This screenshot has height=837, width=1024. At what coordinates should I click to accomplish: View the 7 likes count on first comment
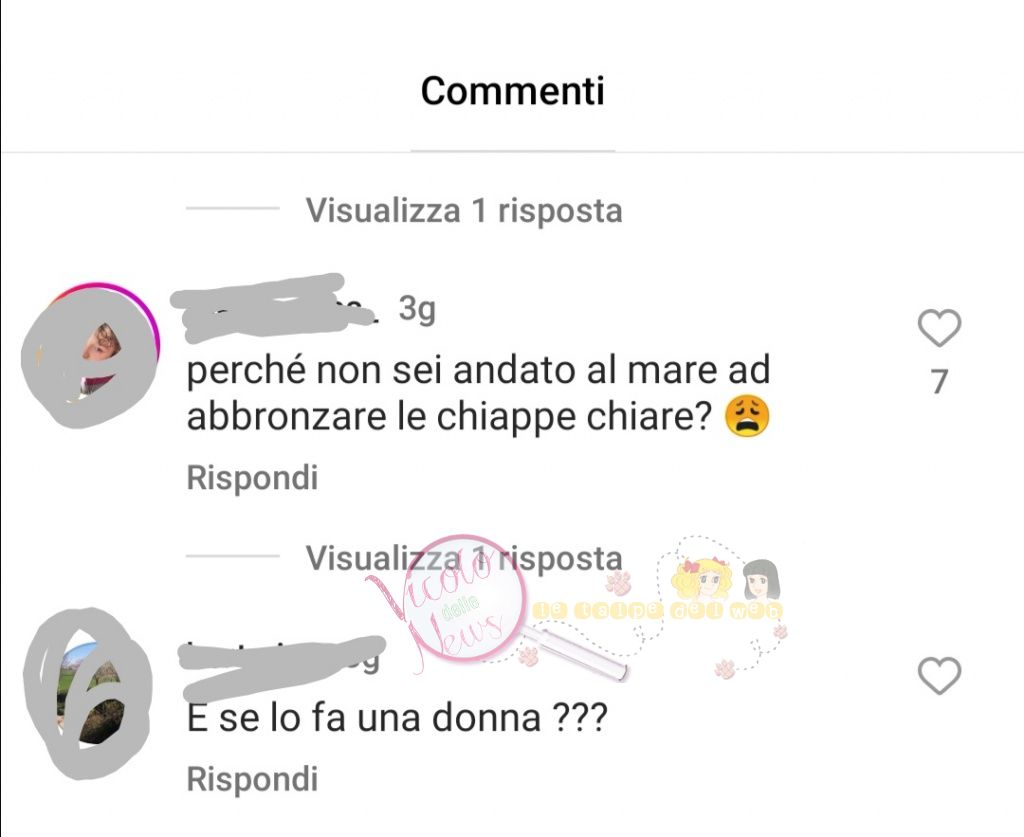[939, 382]
